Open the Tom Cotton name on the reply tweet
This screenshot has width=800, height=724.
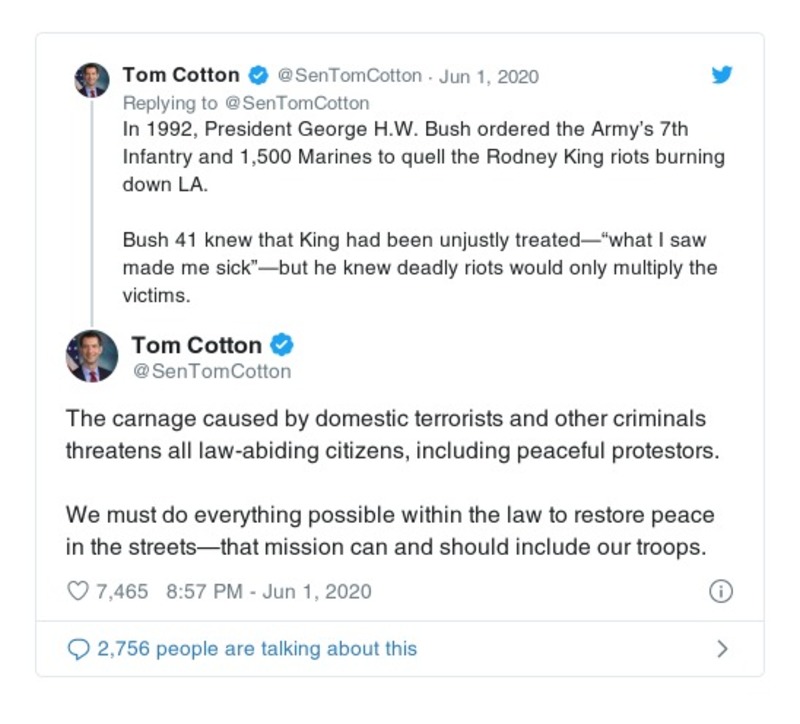click(x=181, y=76)
